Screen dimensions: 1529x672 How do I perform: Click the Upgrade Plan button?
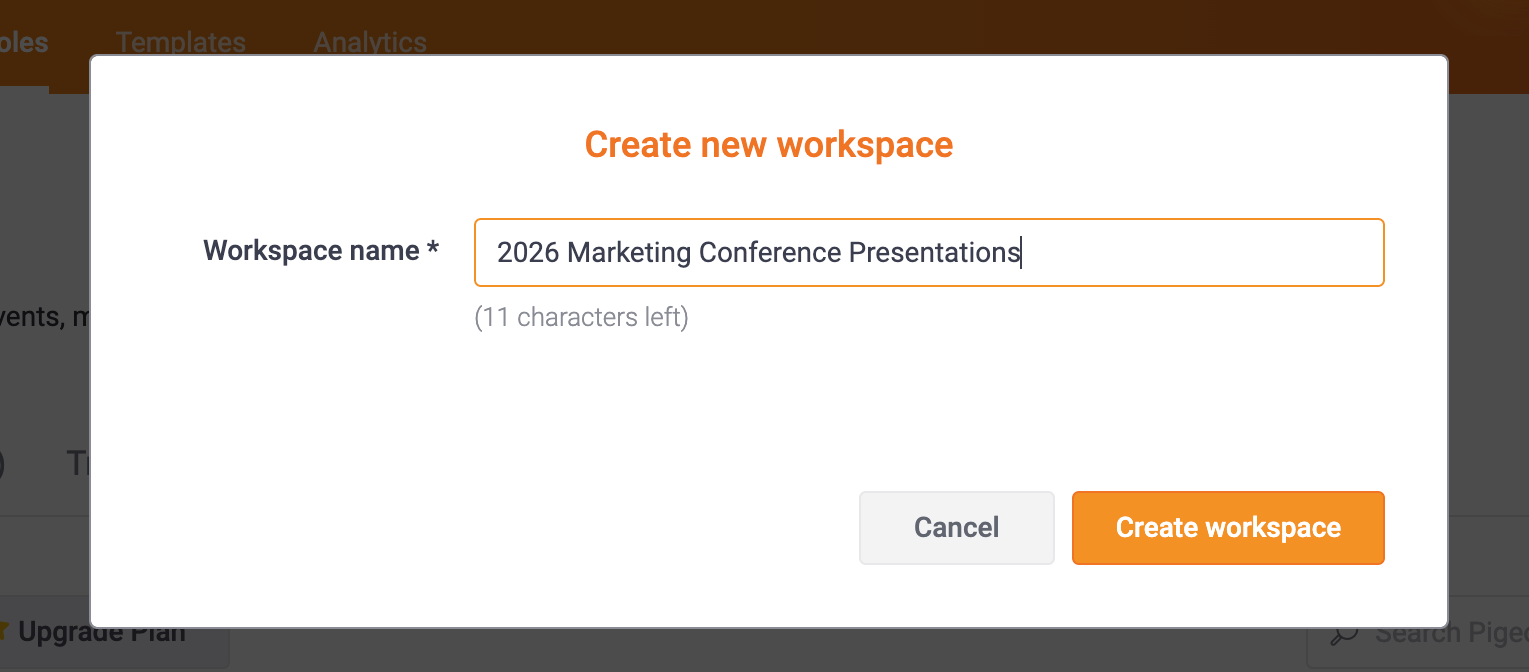[x=101, y=632]
